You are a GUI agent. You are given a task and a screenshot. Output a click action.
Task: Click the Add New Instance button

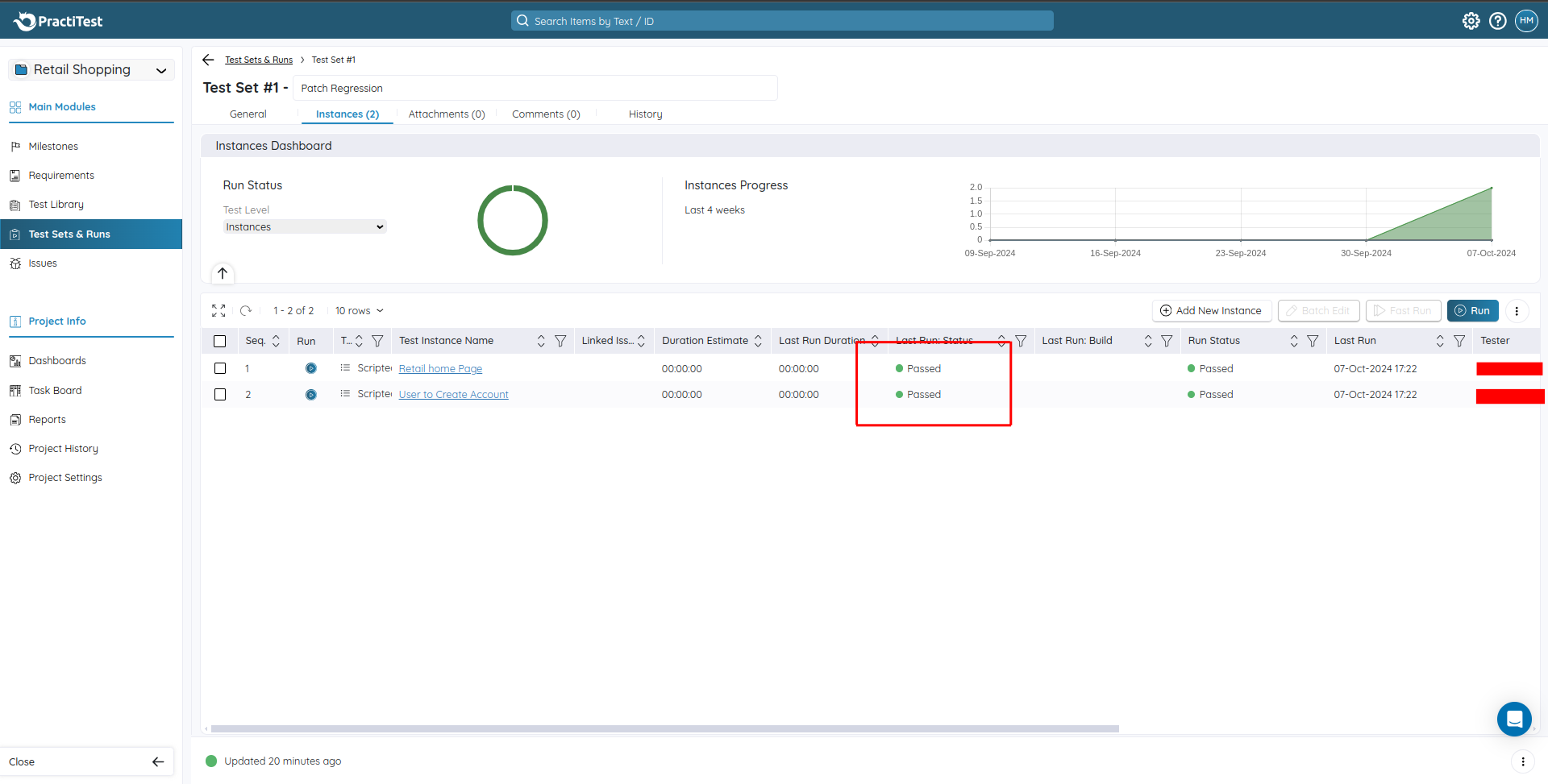click(1211, 310)
